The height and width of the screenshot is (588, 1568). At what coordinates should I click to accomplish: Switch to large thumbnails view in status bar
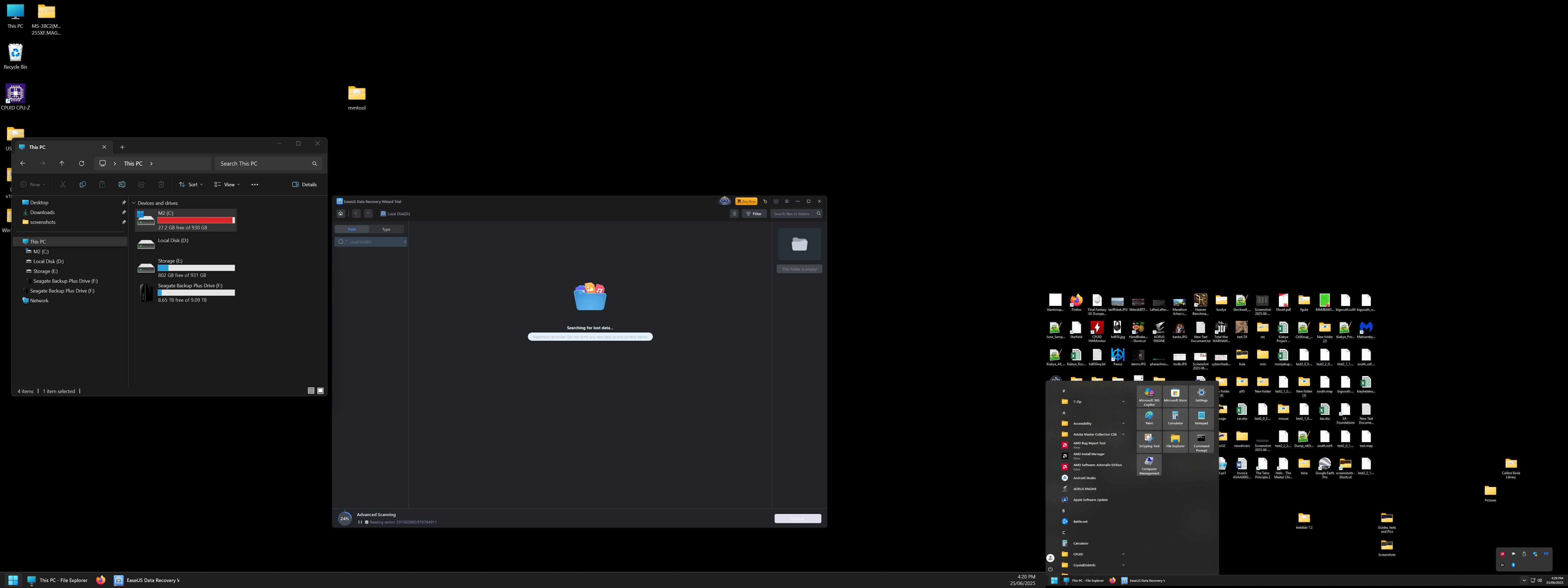click(320, 391)
